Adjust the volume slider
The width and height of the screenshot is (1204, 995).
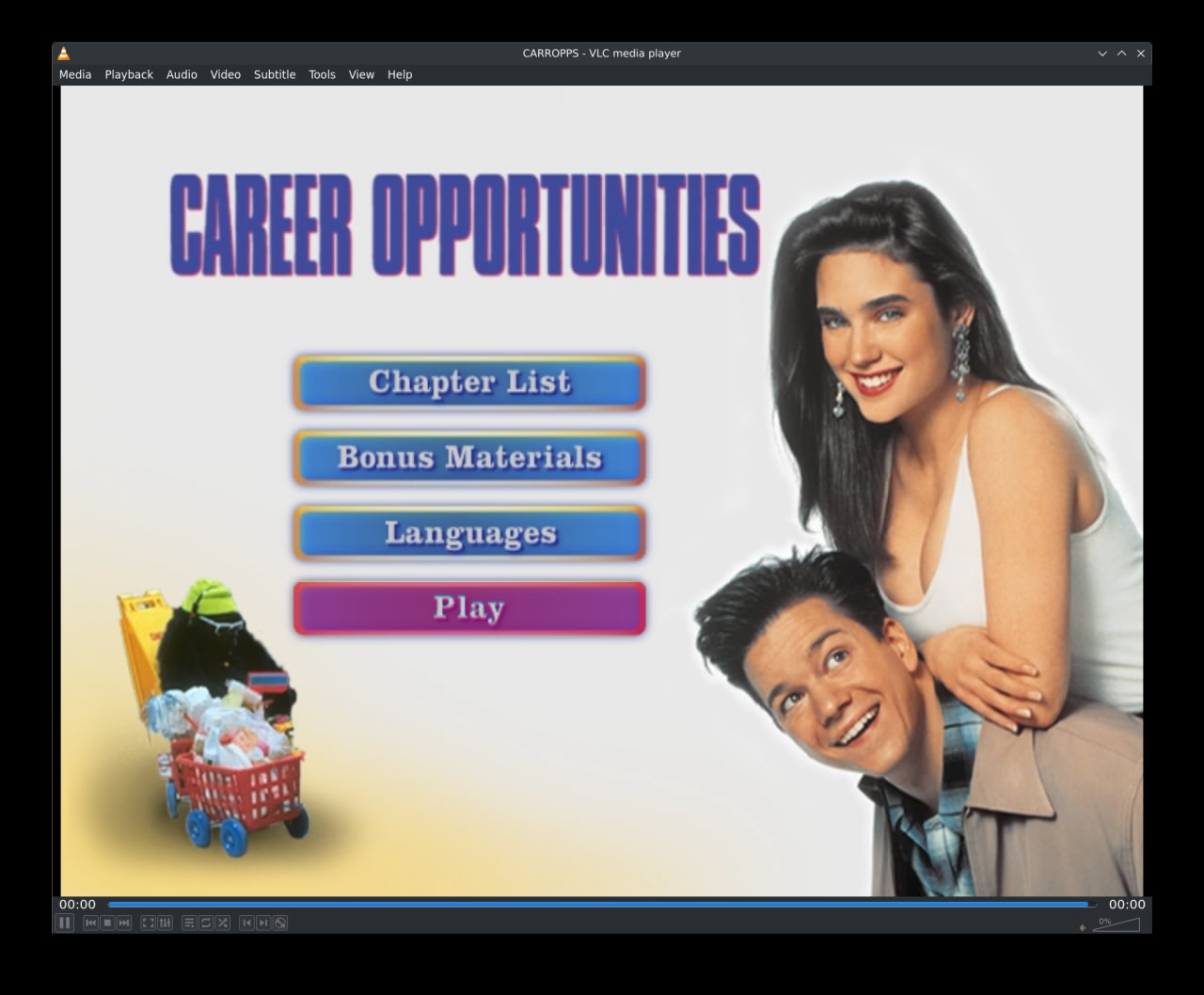point(1117,924)
